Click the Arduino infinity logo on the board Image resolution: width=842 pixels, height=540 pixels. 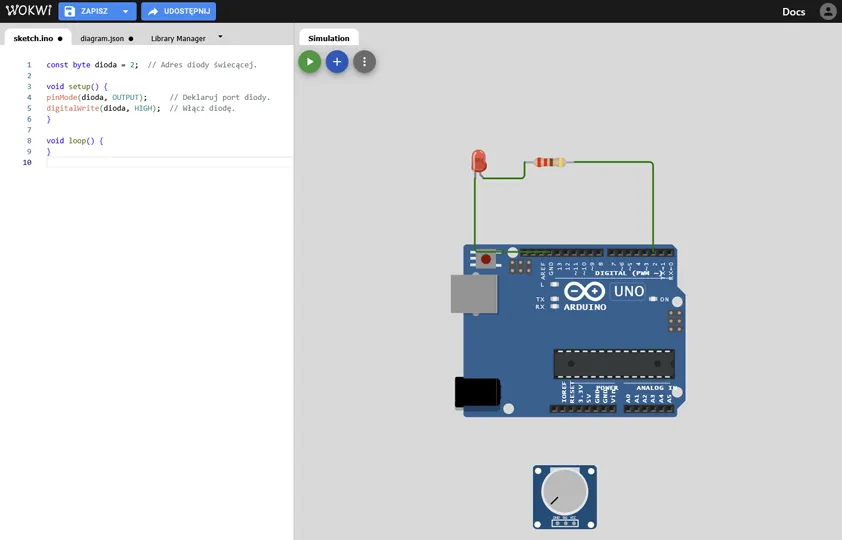coord(584,292)
